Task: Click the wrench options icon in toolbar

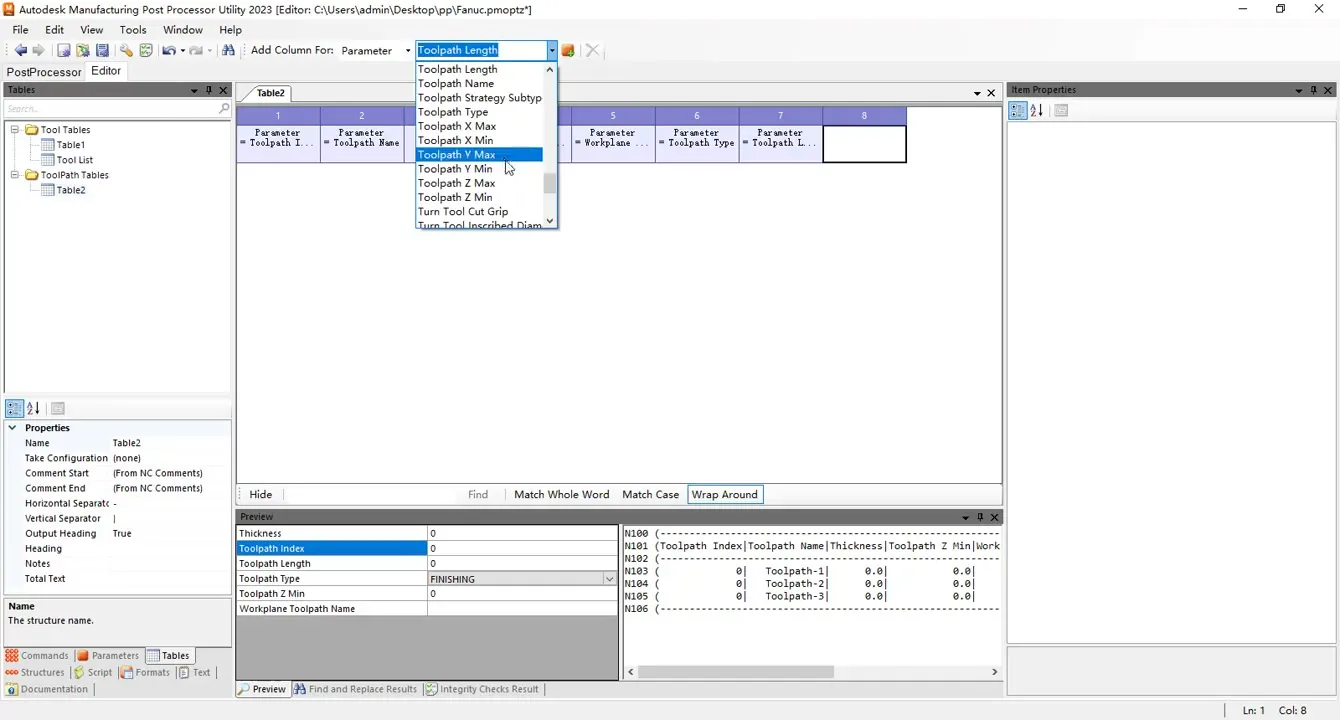Action: (126, 50)
